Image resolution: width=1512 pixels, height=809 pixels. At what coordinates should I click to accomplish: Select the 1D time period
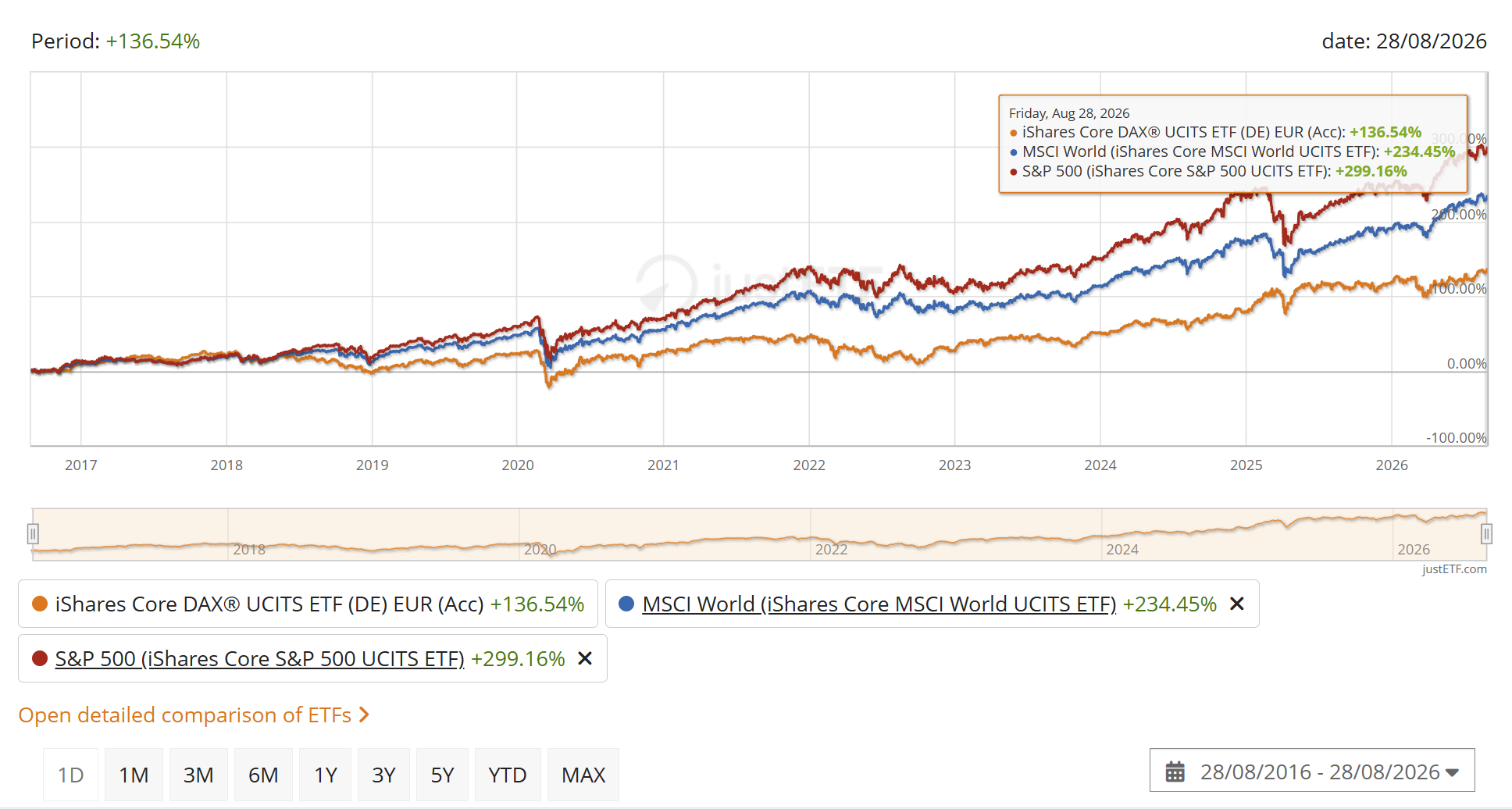tap(70, 775)
